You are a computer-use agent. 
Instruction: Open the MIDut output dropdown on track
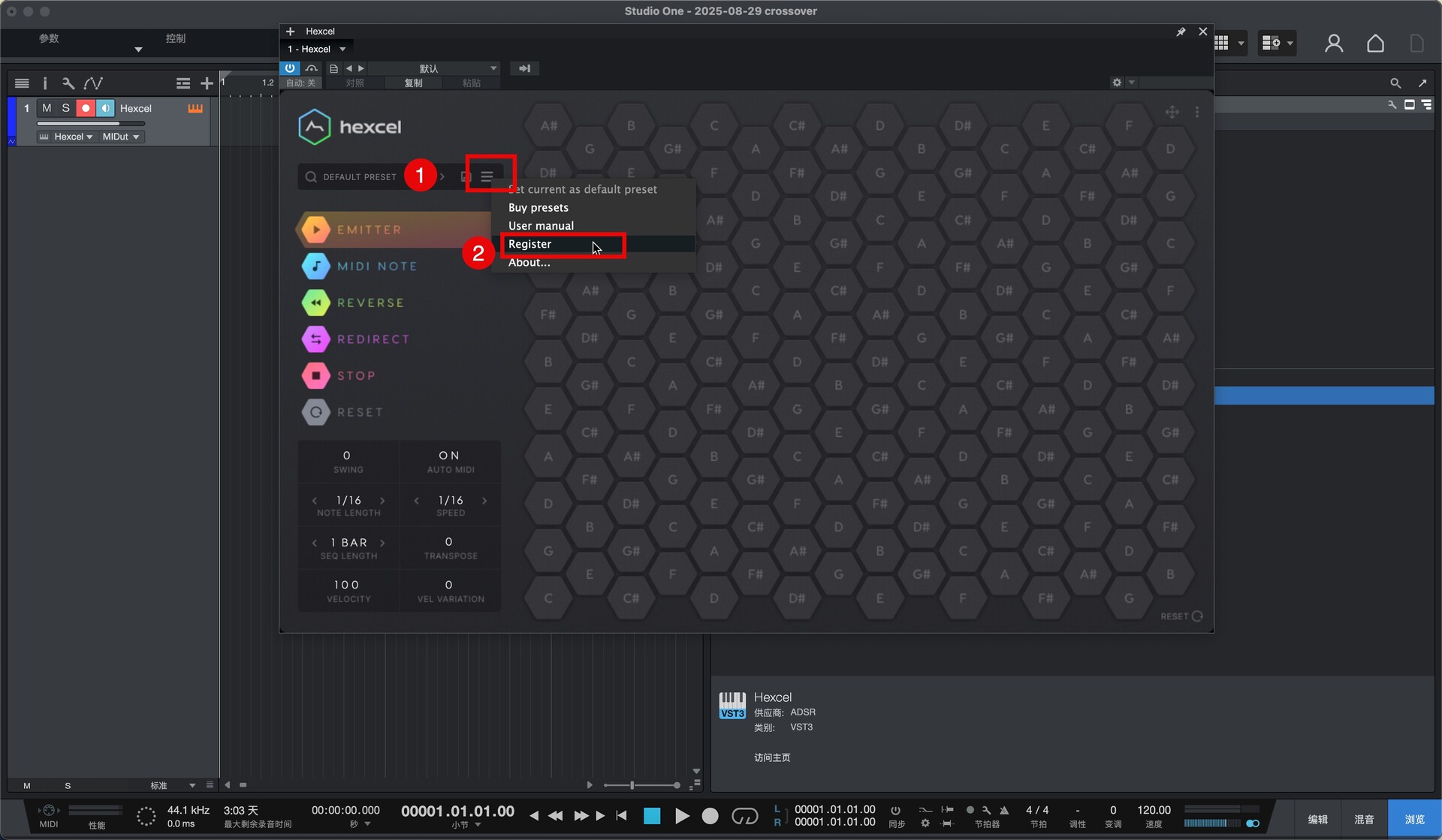click(x=120, y=137)
